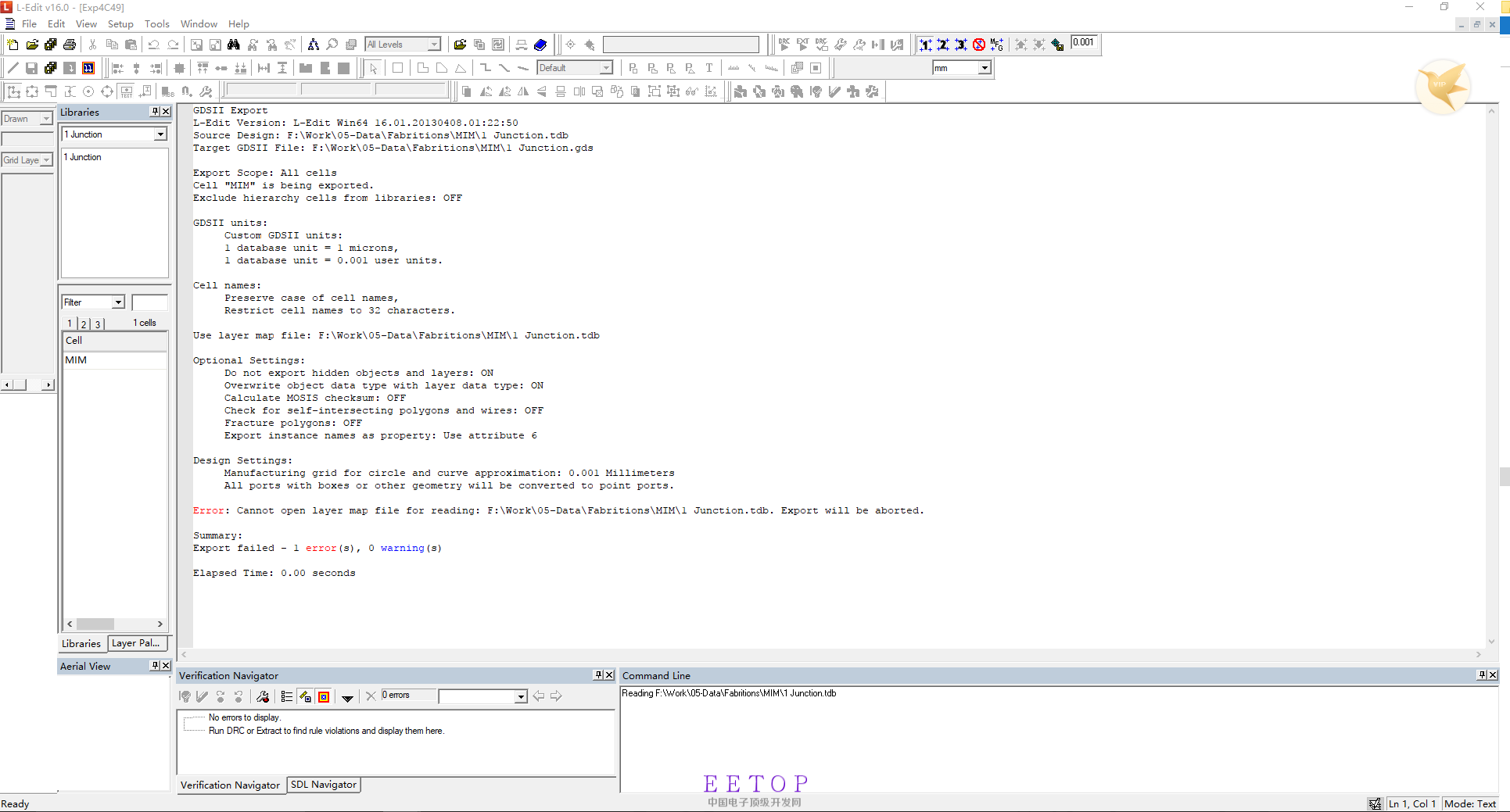Toggle snap grid level 1
Image resolution: width=1510 pixels, height=812 pixels.
[x=926, y=45]
